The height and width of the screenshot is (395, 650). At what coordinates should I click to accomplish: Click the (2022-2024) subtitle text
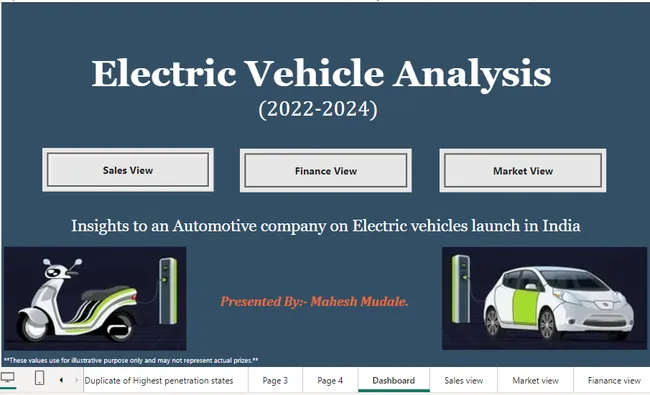click(x=318, y=109)
